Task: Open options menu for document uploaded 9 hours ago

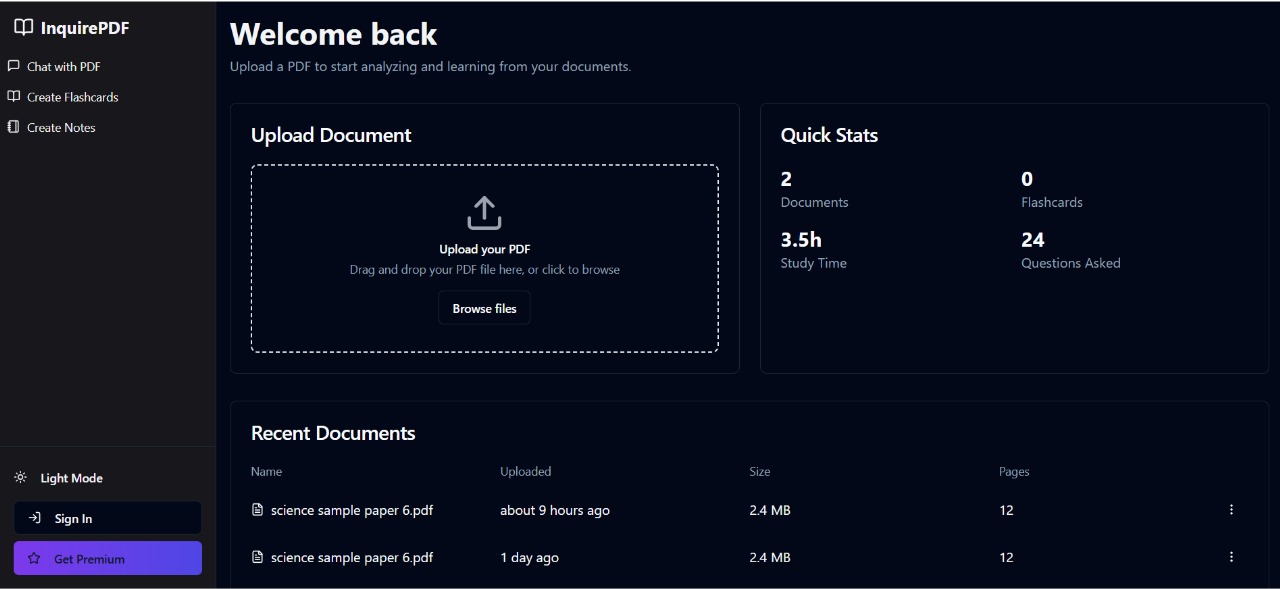Action: tap(1231, 510)
